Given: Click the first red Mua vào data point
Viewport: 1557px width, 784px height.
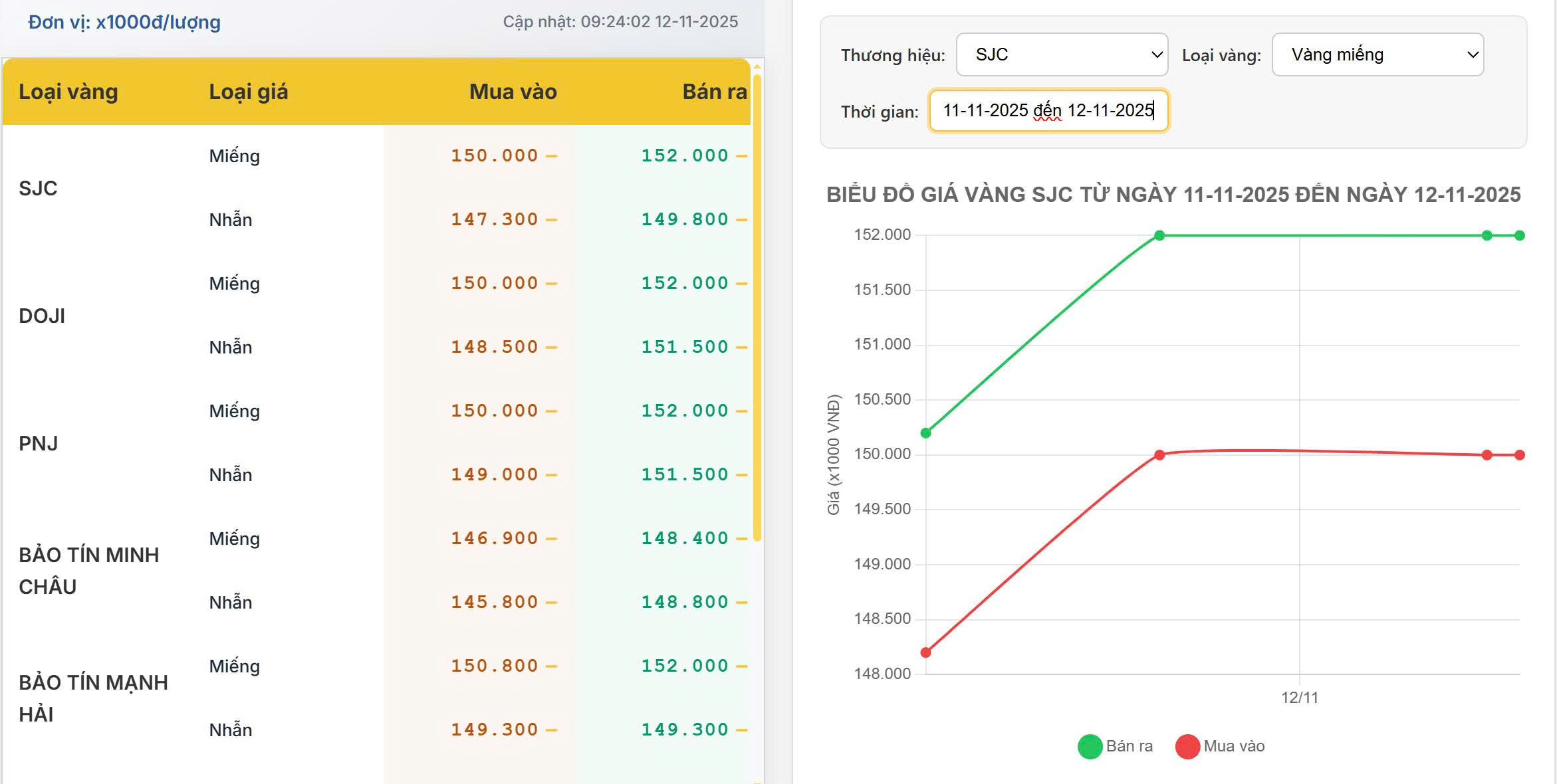Looking at the screenshot, I should (925, 652).
